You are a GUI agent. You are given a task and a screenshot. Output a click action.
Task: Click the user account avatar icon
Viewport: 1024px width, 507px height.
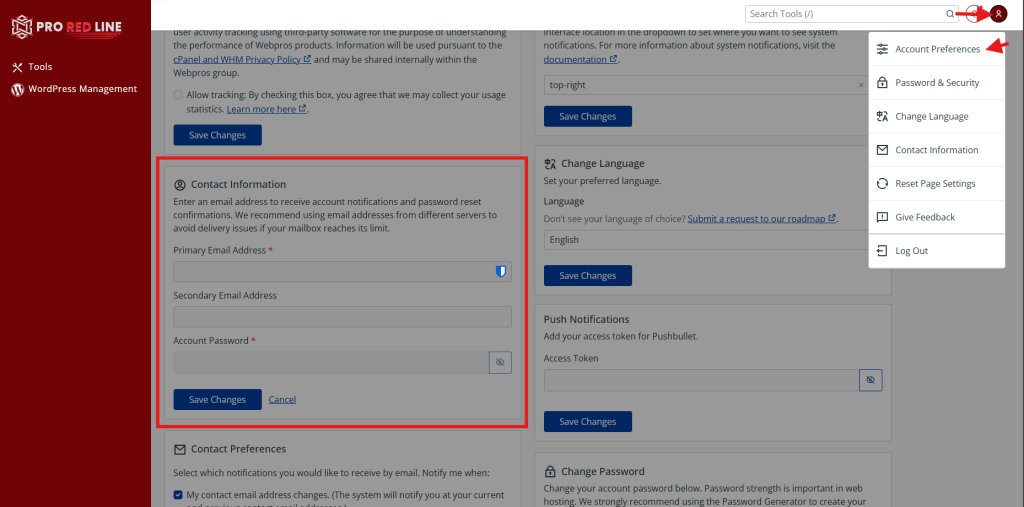(997, 14)
